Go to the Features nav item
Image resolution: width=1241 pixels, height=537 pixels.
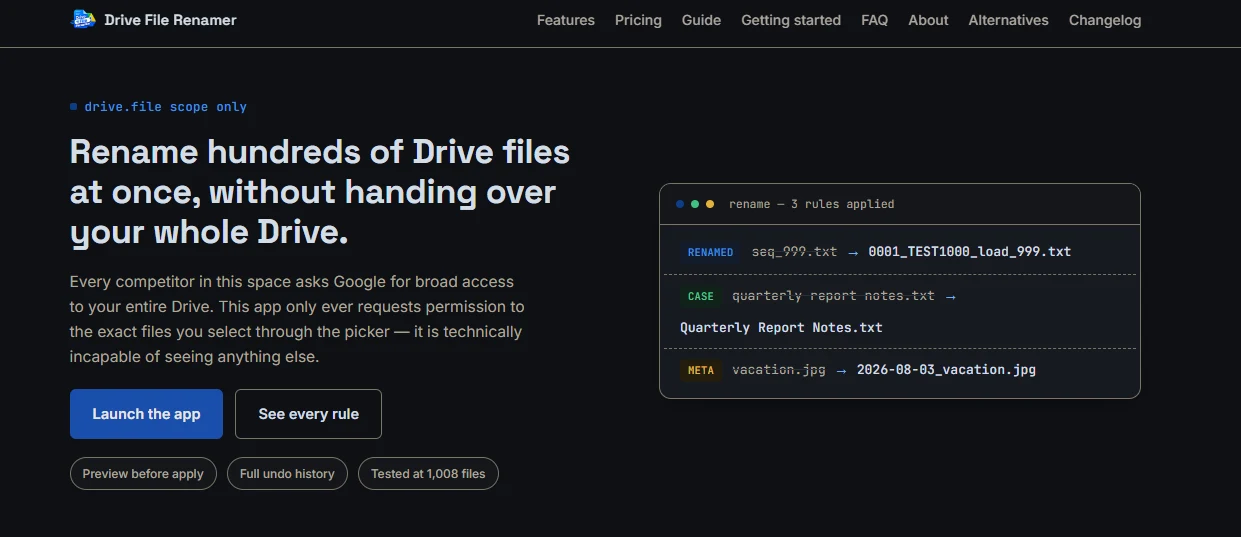tap(566, 20)
